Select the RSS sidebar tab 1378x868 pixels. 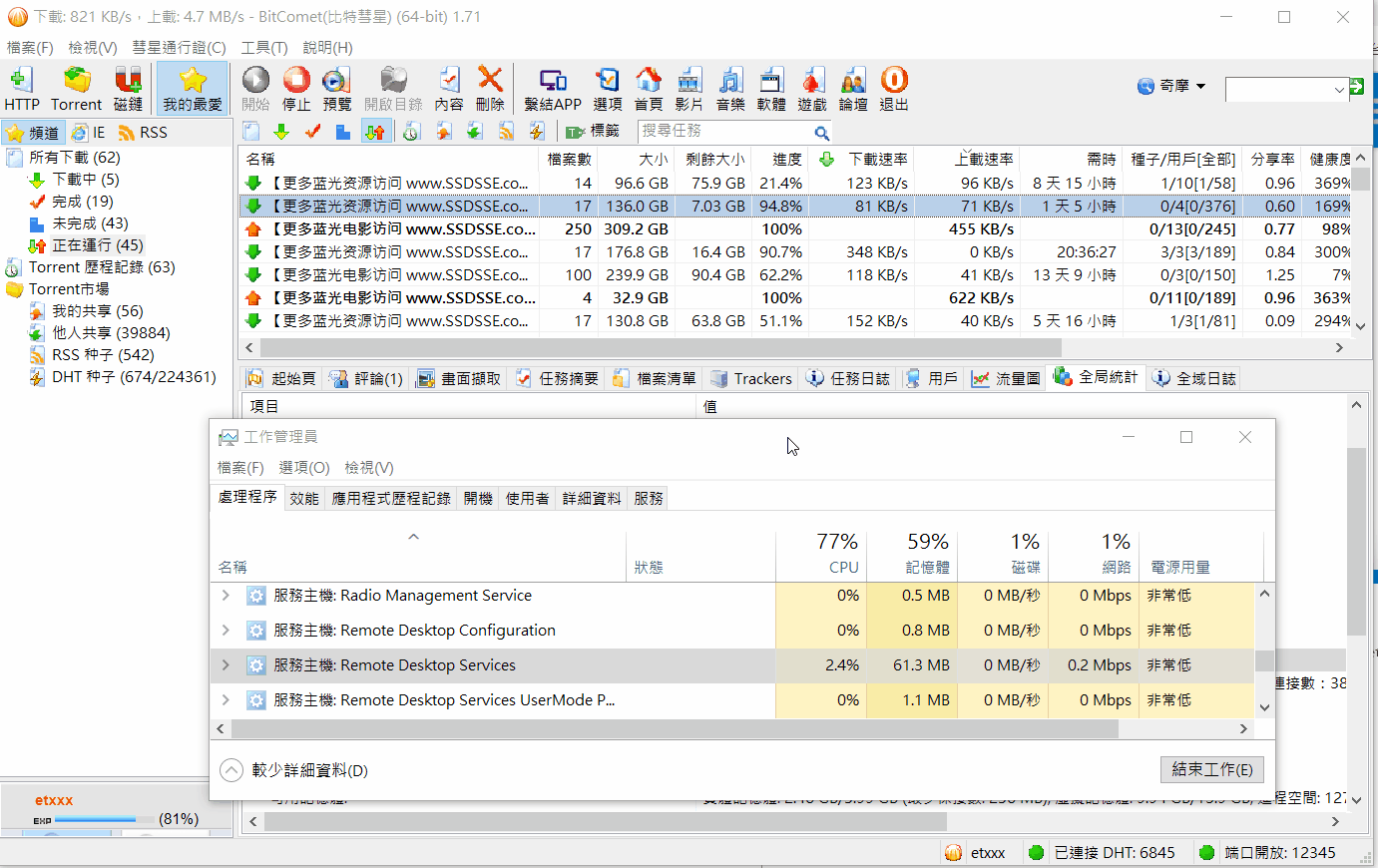143,133
